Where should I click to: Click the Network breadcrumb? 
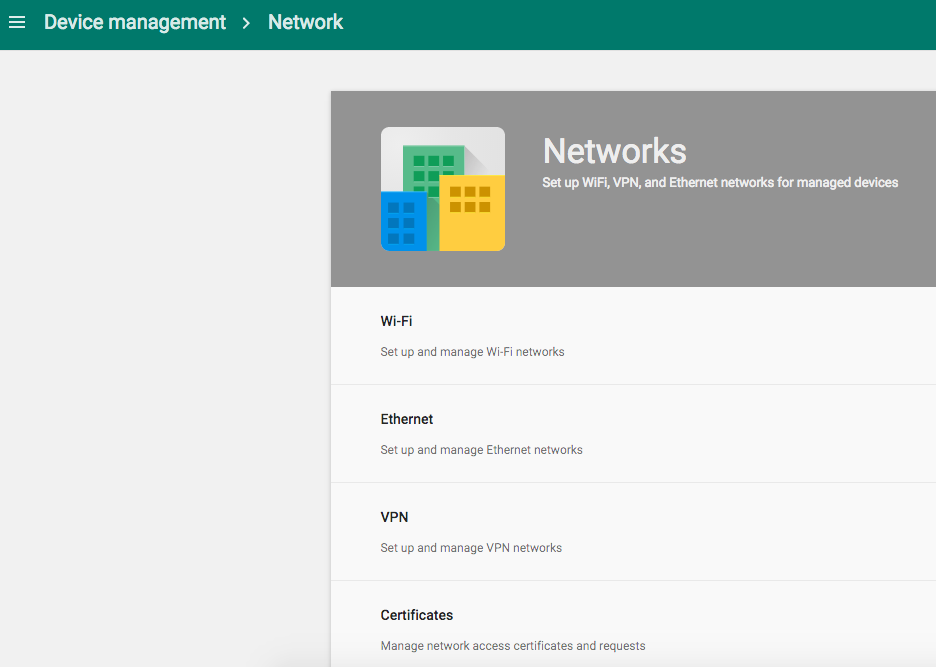pos(305,23)
